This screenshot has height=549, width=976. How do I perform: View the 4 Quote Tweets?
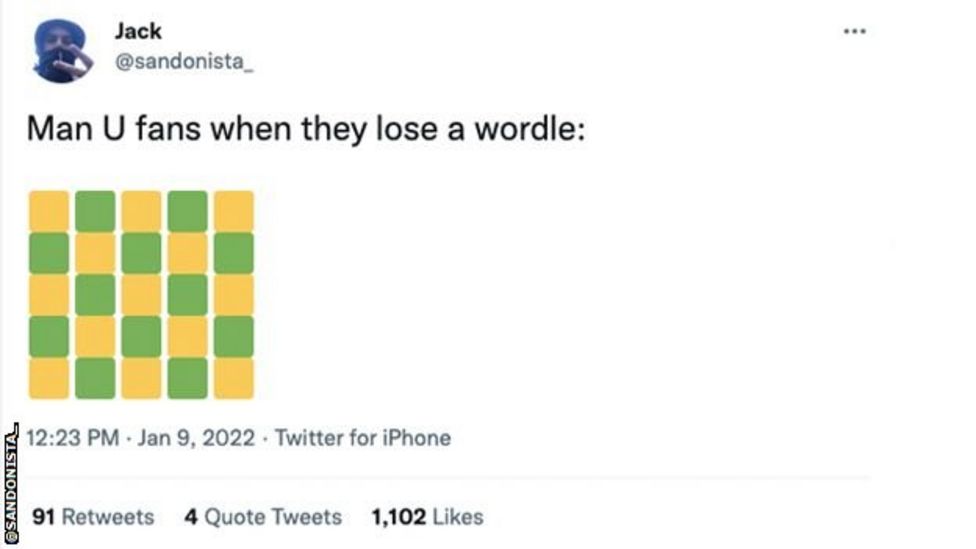click(x=263, y=517)
